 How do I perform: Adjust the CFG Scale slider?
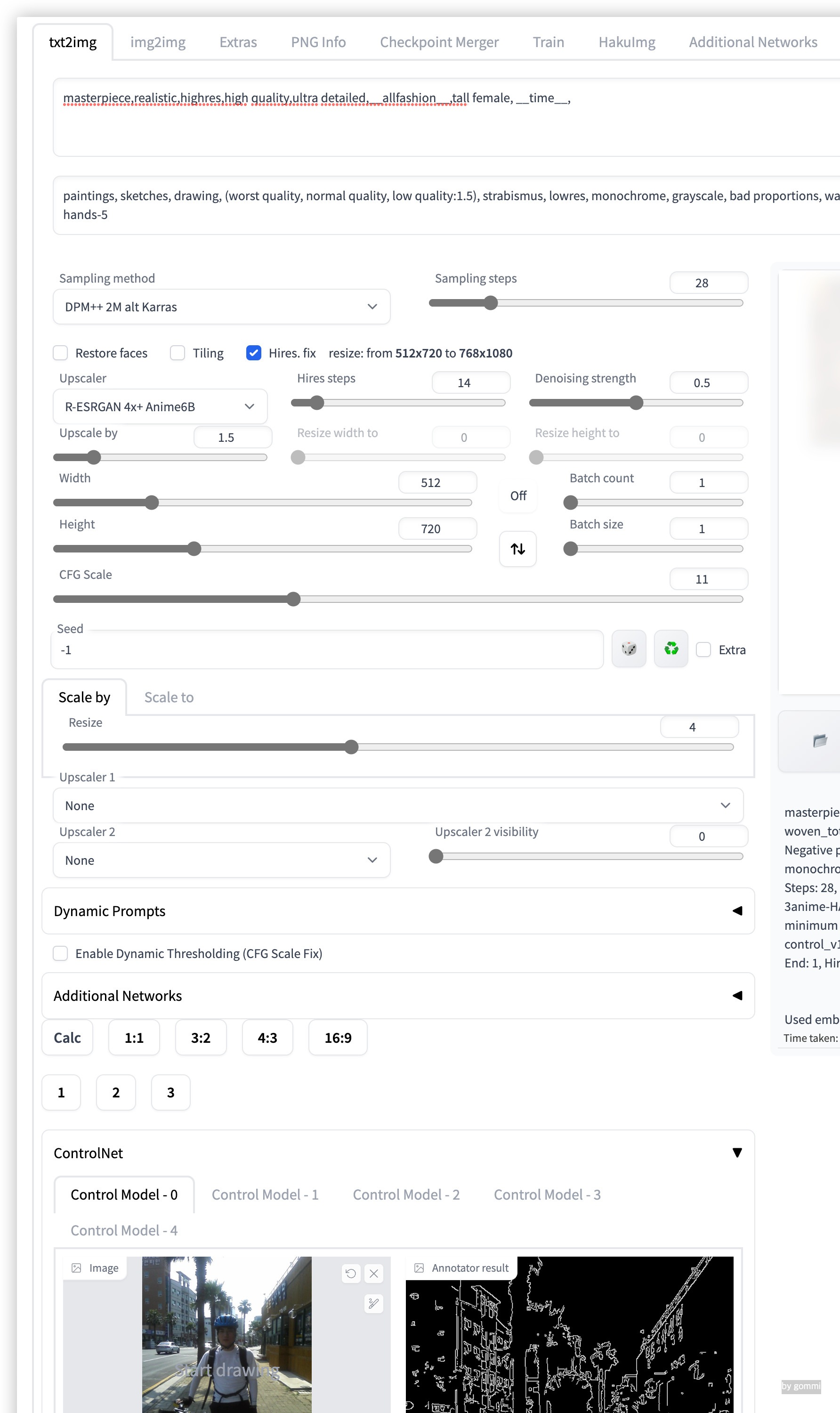[x=398, y=599]
